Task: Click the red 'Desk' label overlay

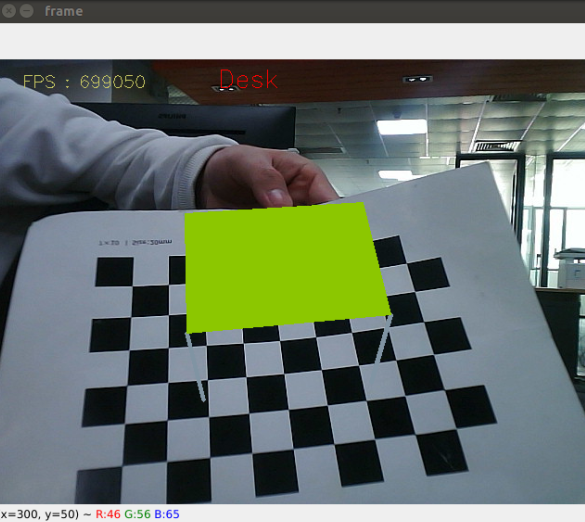Action: (248, 79)
